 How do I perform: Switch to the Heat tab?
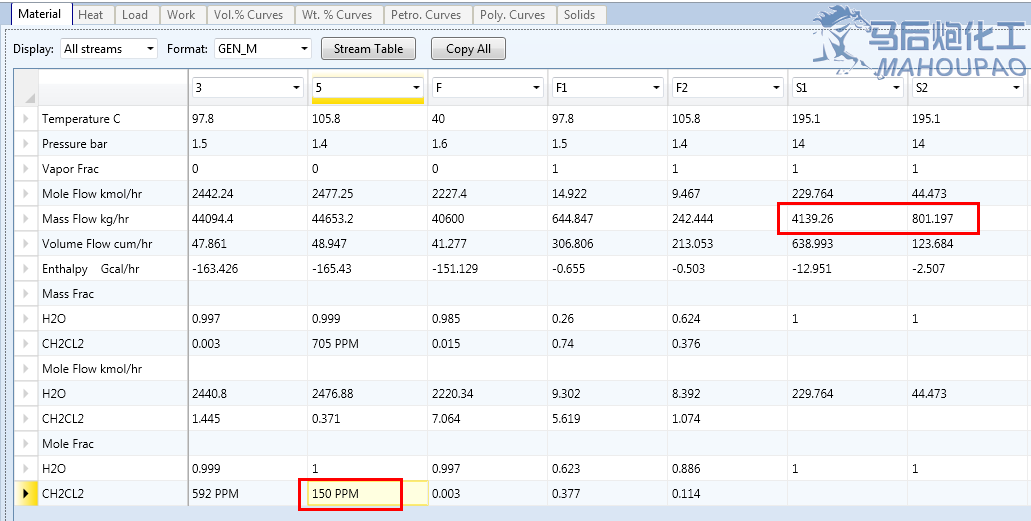tap(91, 14)
